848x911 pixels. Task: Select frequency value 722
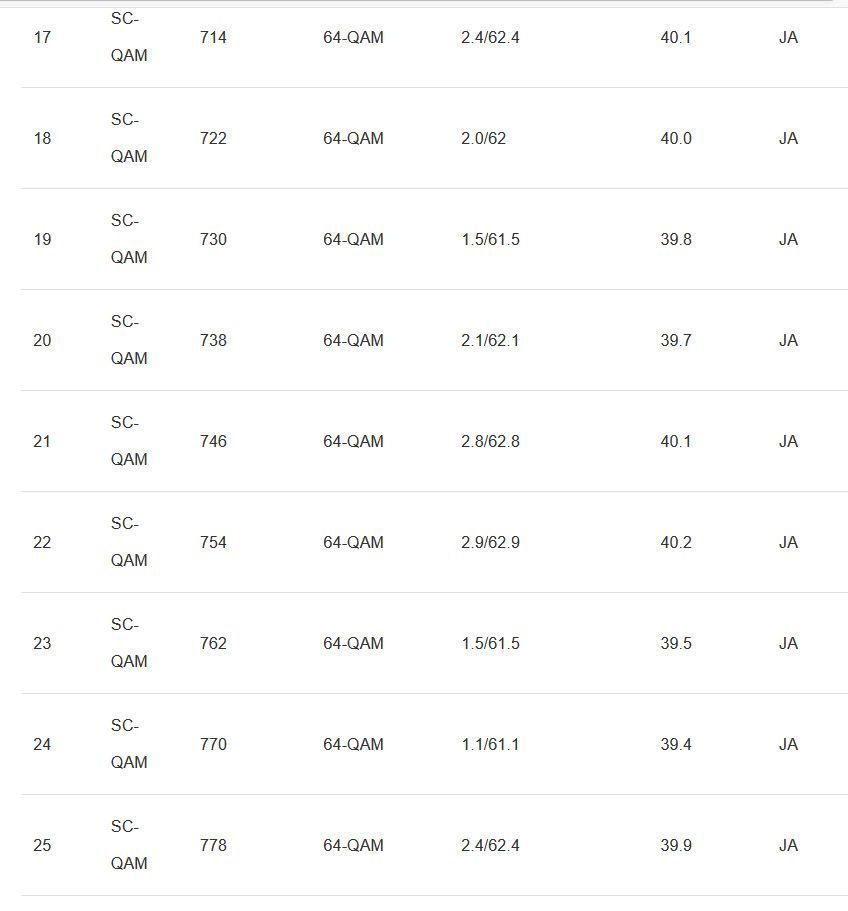point(213,139)
